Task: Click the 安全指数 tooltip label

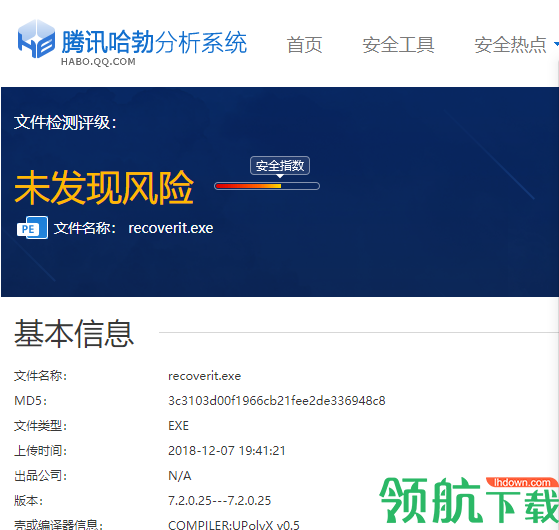Action: click(280, 166)
